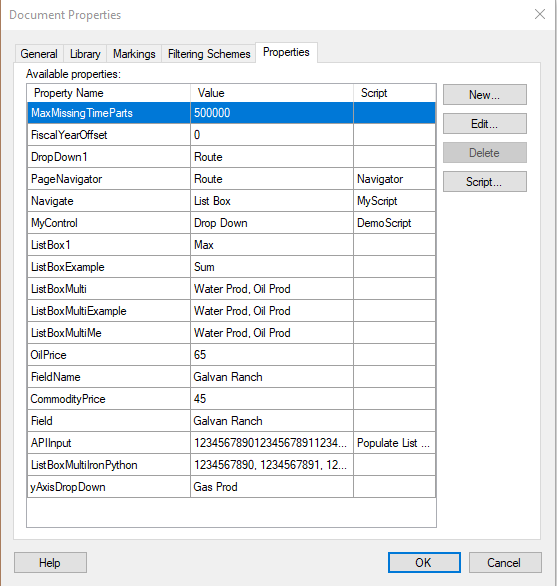Go to Filtering Schemes tab
Viewport: 557px width, 586px height.
(209, 54)
